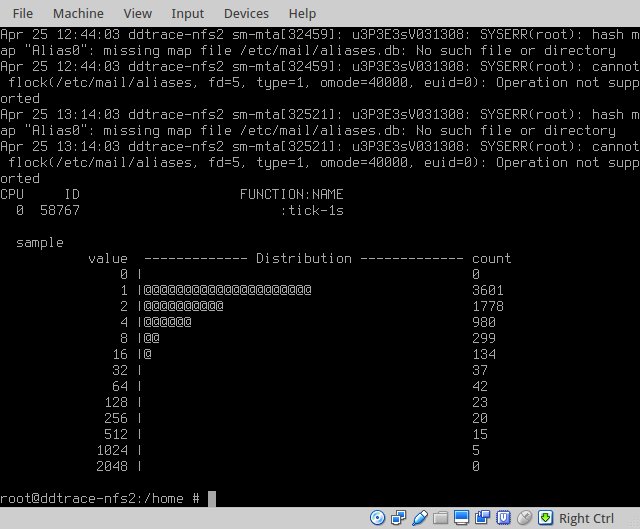Click the display monitor status icon
640x529 pixels.
462,518
